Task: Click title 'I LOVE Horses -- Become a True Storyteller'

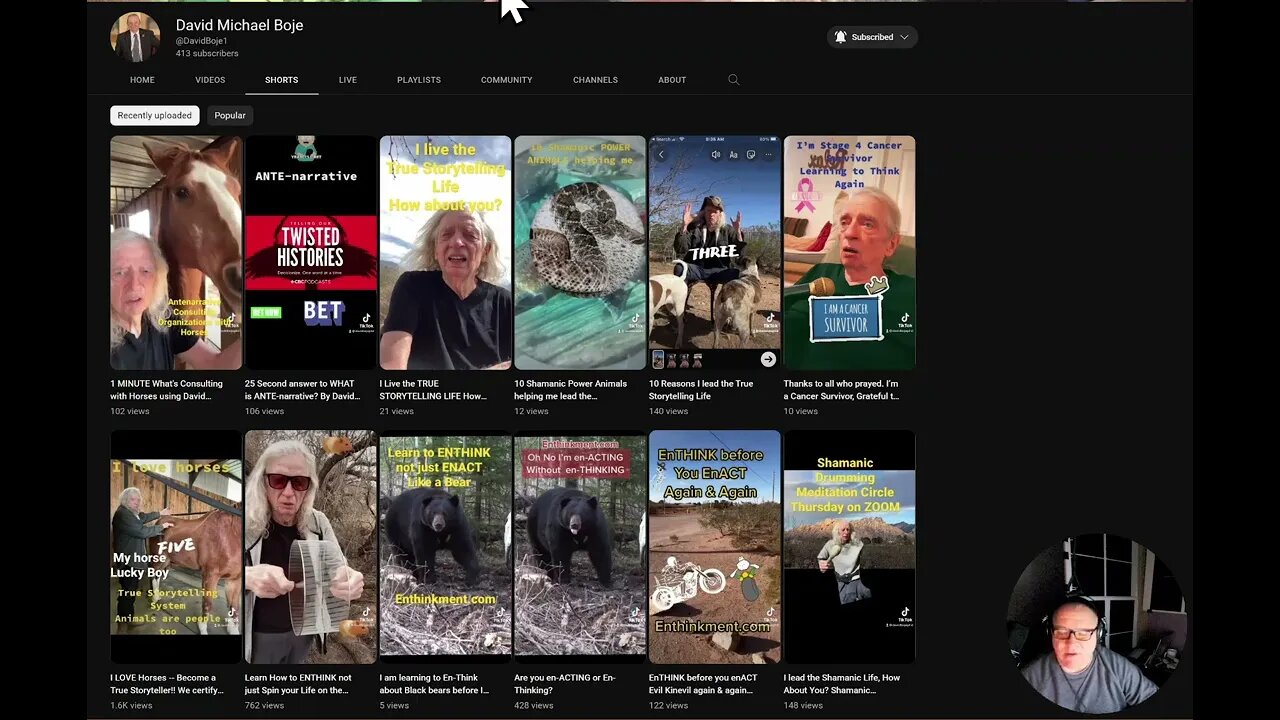Action: coord(167,684)
